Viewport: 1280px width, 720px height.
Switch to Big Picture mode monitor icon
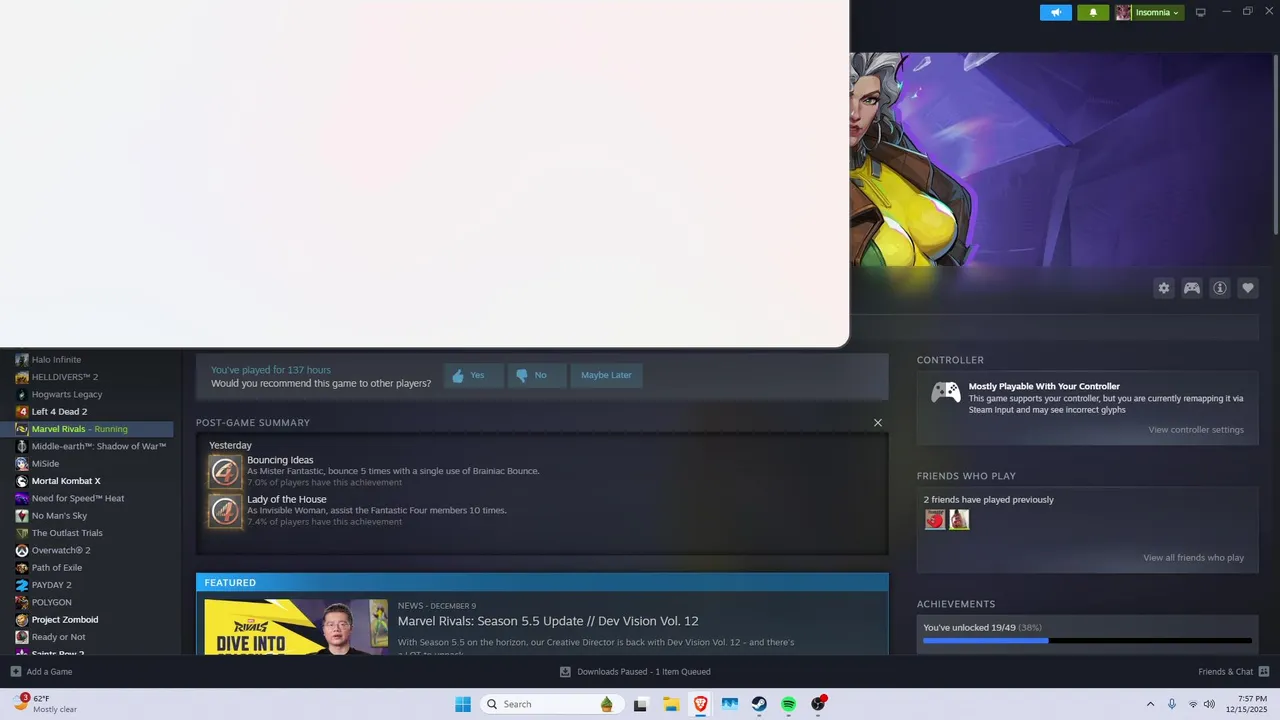click(x=1201, y=12)
